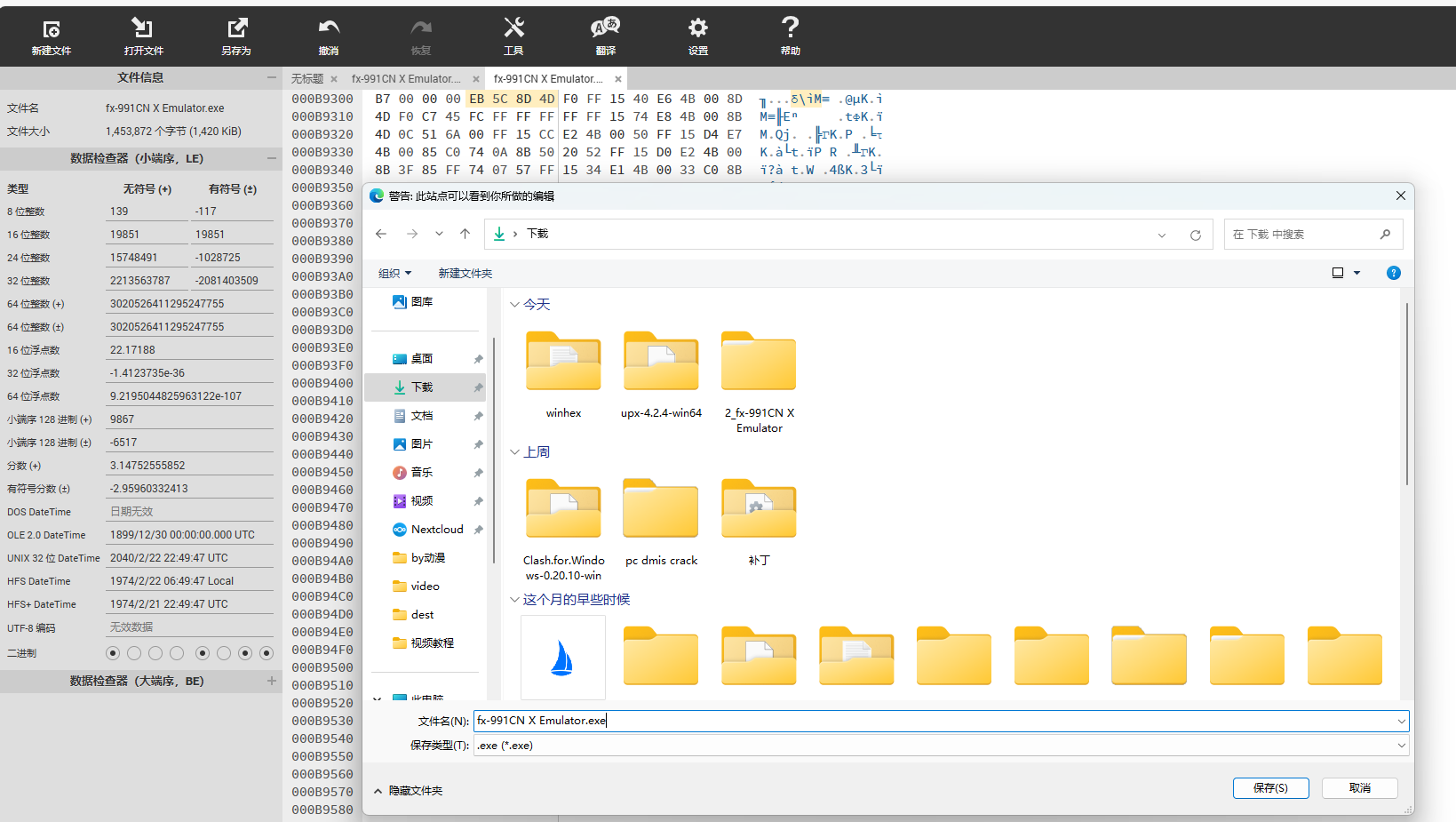Go back in the save dialog
Viewport: 1456px width, 822px height.
coord(381,234)
